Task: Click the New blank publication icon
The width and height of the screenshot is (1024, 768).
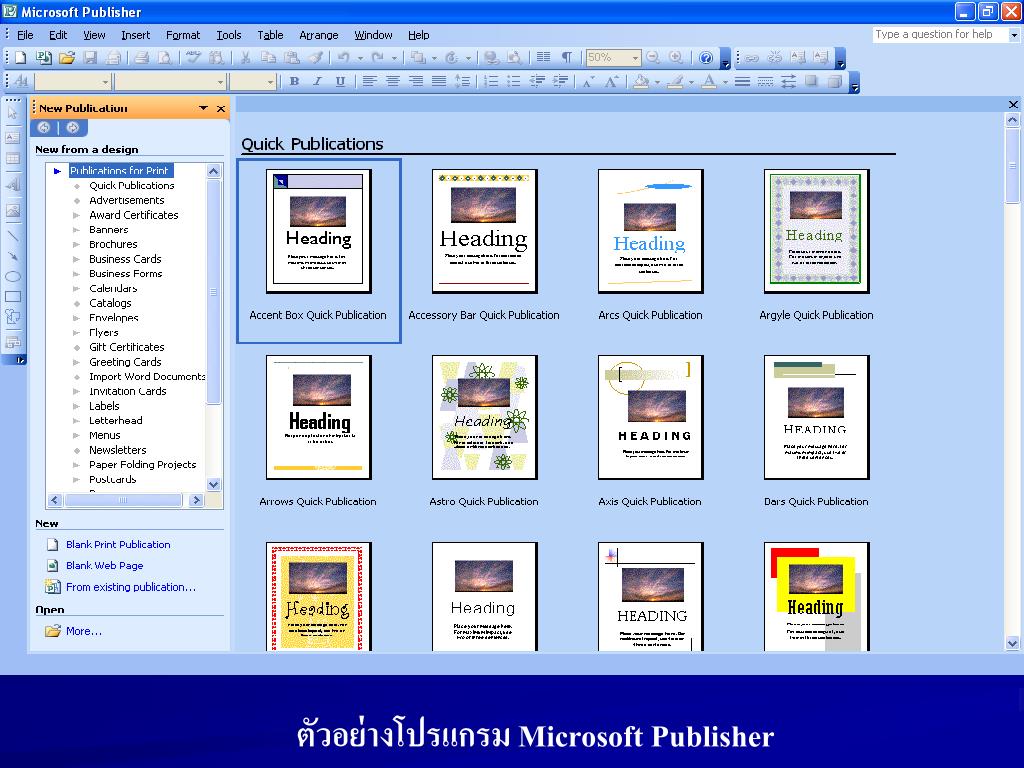Action: 20,58
